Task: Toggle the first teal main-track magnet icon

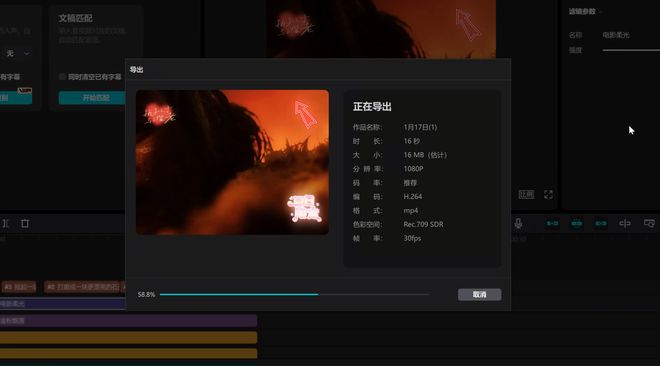Action: (x=552, y=223)
